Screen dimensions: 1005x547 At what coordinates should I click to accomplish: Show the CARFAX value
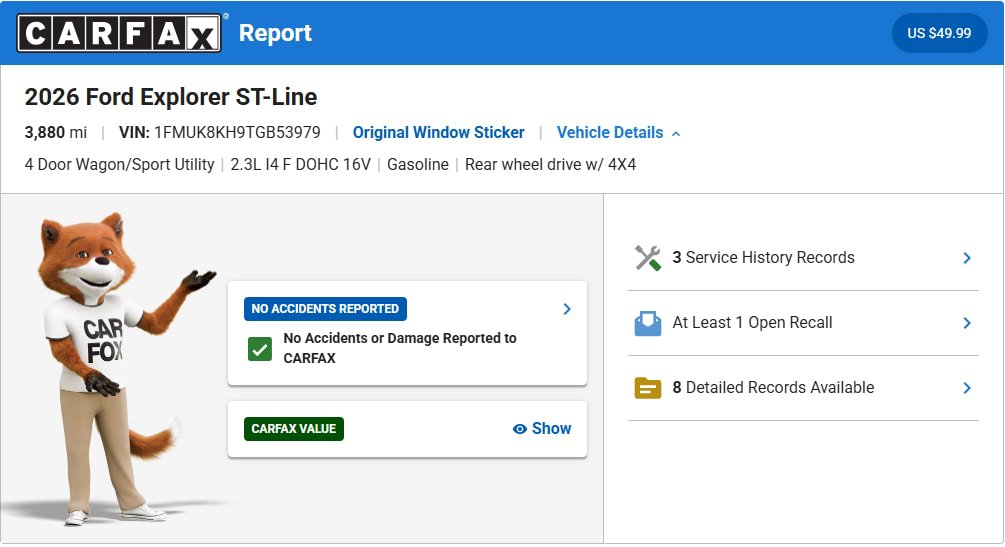[x=542, y=428]
